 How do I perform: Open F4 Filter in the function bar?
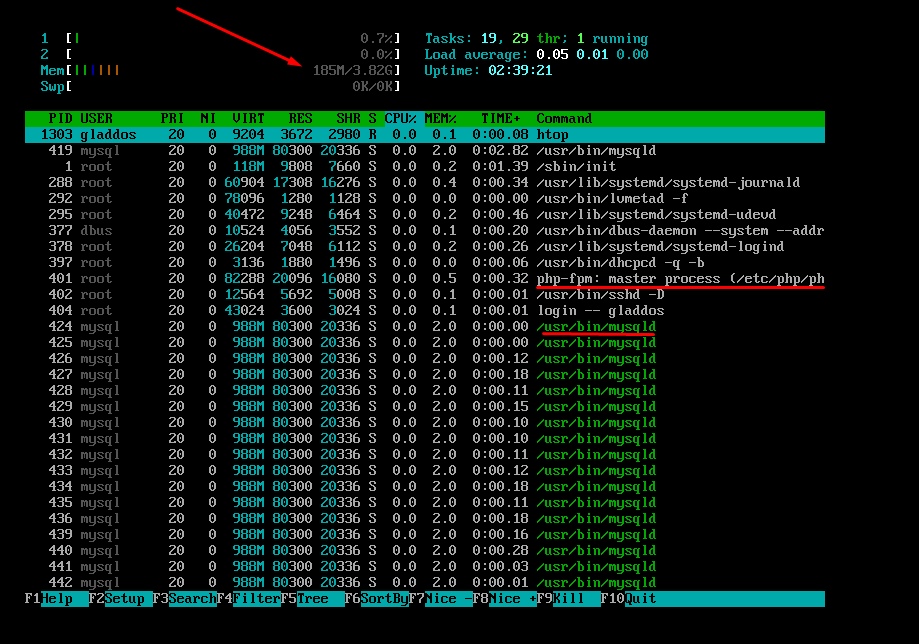(x=248, y=599)
